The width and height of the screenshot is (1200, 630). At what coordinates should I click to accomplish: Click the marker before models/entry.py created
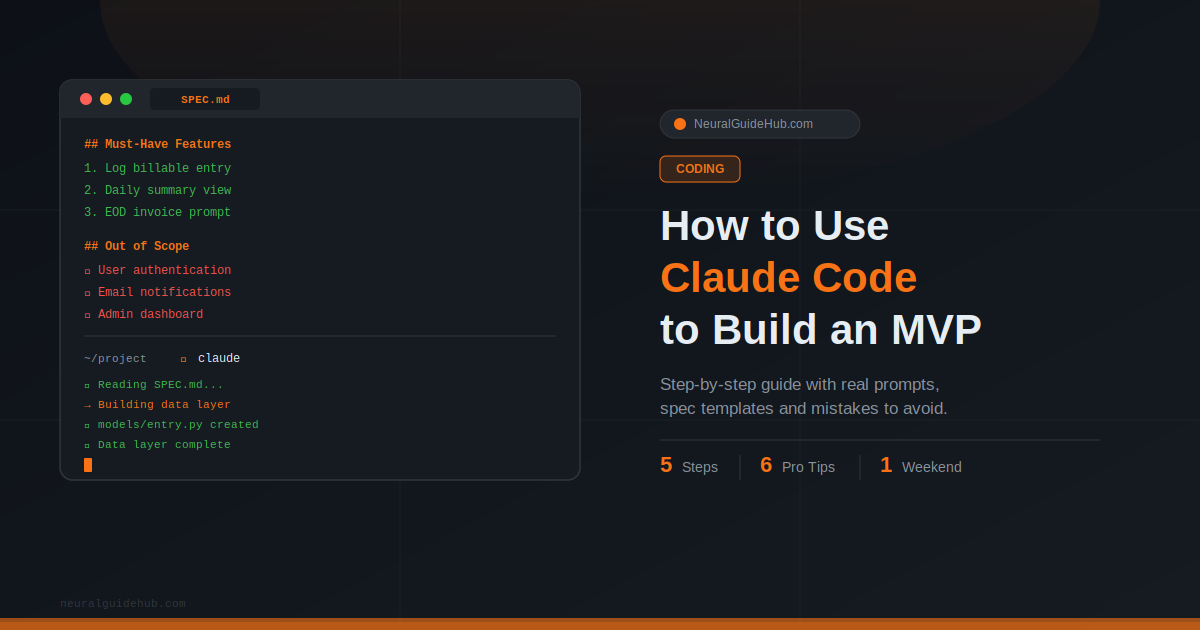point(87,425)
